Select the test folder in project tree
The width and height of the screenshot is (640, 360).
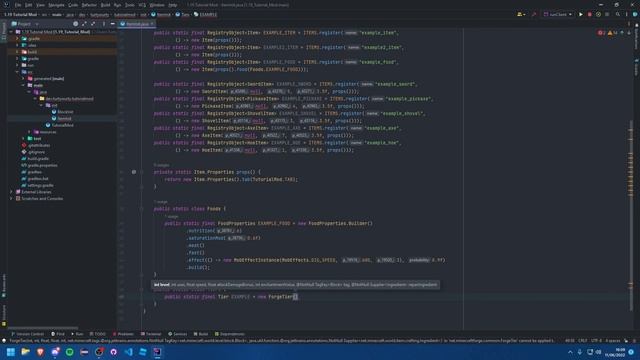pyautogui.click(x=34, y=138)
